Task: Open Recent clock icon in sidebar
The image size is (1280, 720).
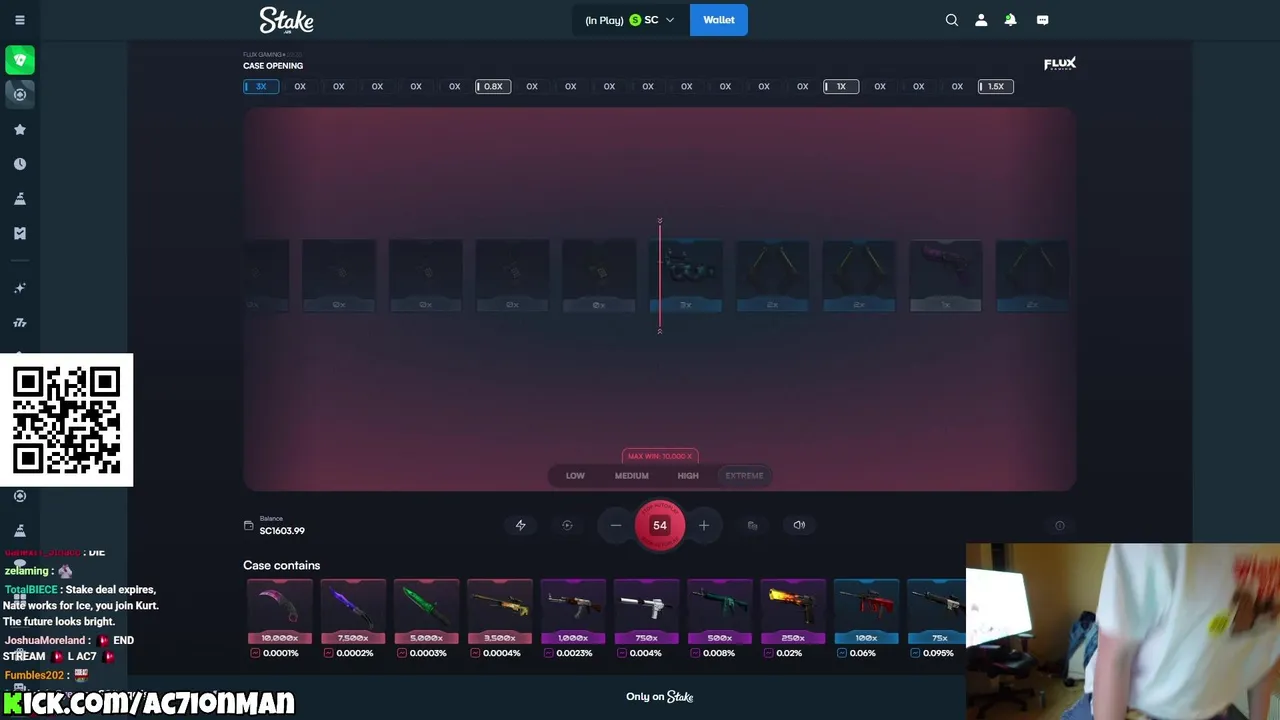Action: [19, 164]
